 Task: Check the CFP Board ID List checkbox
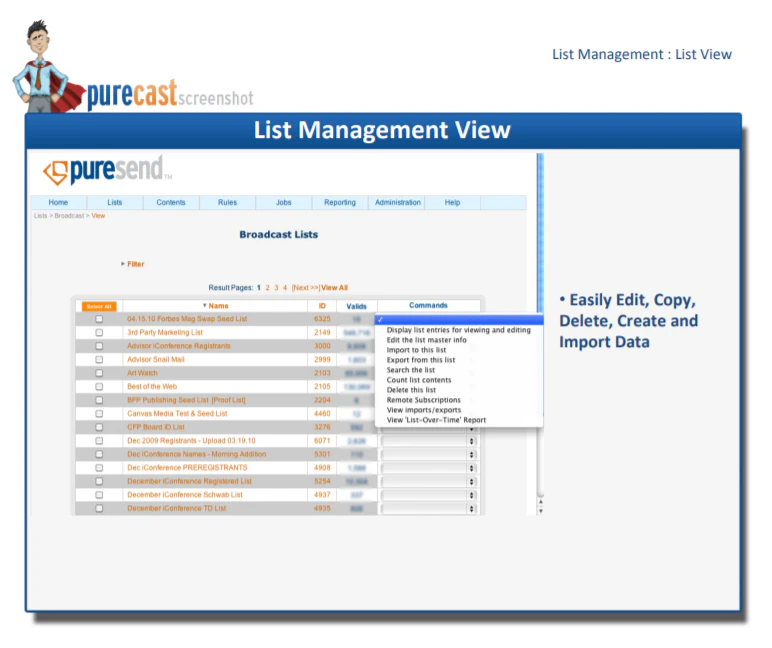(x=99, y=427)
